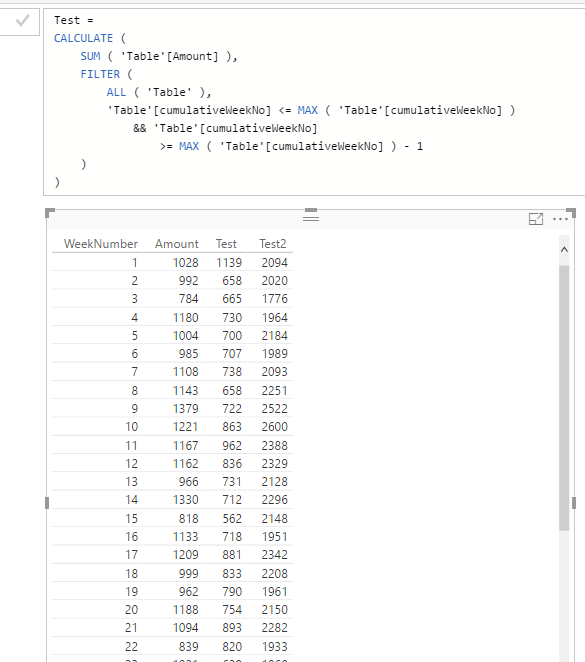Image resolution: width=585 pixels, height=662 pixels.
Task: Click the visual's top-right corner handle
Action: (x=571, y=212)
